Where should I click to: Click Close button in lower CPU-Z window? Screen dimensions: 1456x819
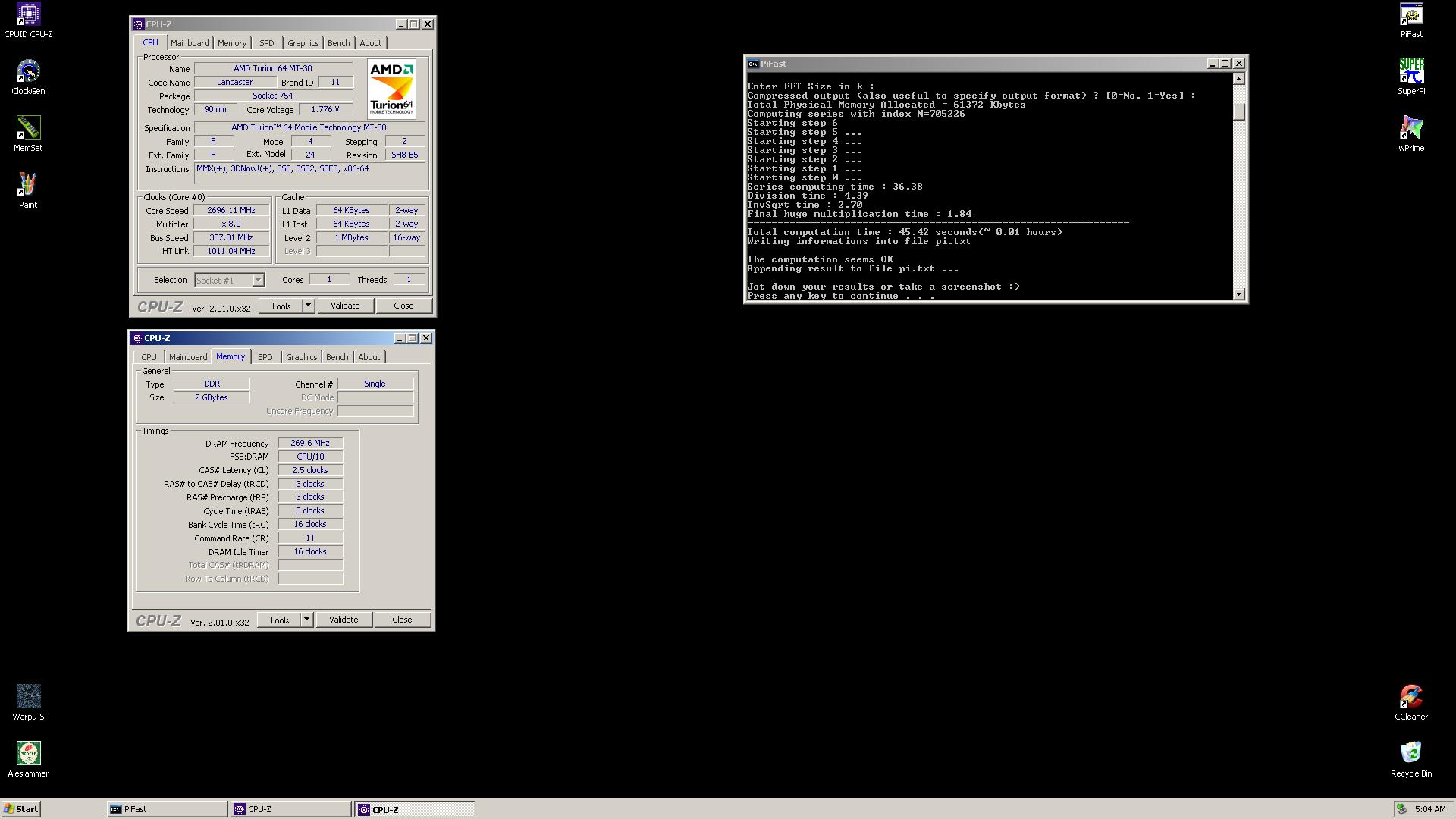pyautogui.click(x=402, y=620)
